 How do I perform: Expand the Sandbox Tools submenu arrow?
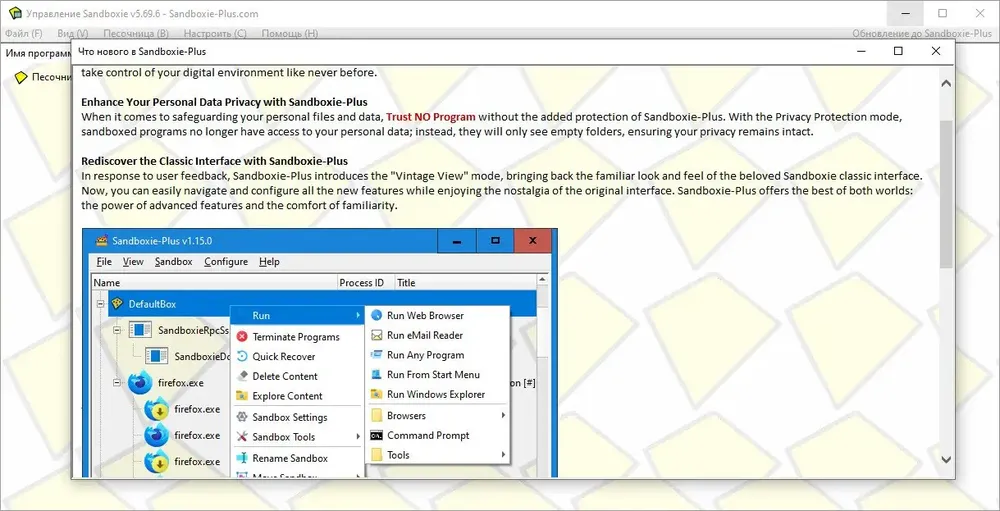(358, 437)
